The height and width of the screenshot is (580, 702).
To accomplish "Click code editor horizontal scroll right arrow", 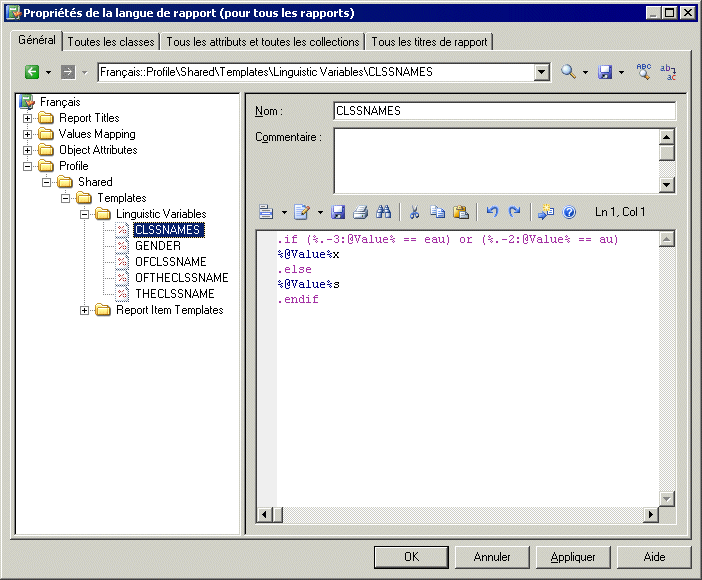I will (x=651, y=515).
